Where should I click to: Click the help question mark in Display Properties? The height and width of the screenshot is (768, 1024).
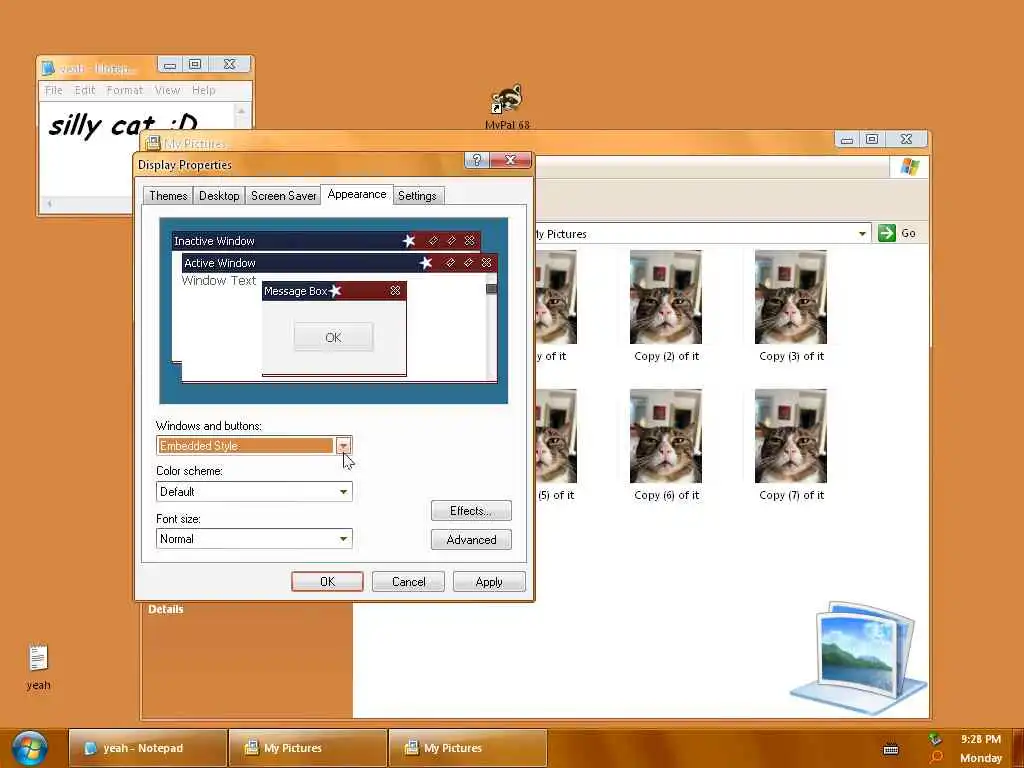(477, 160)
